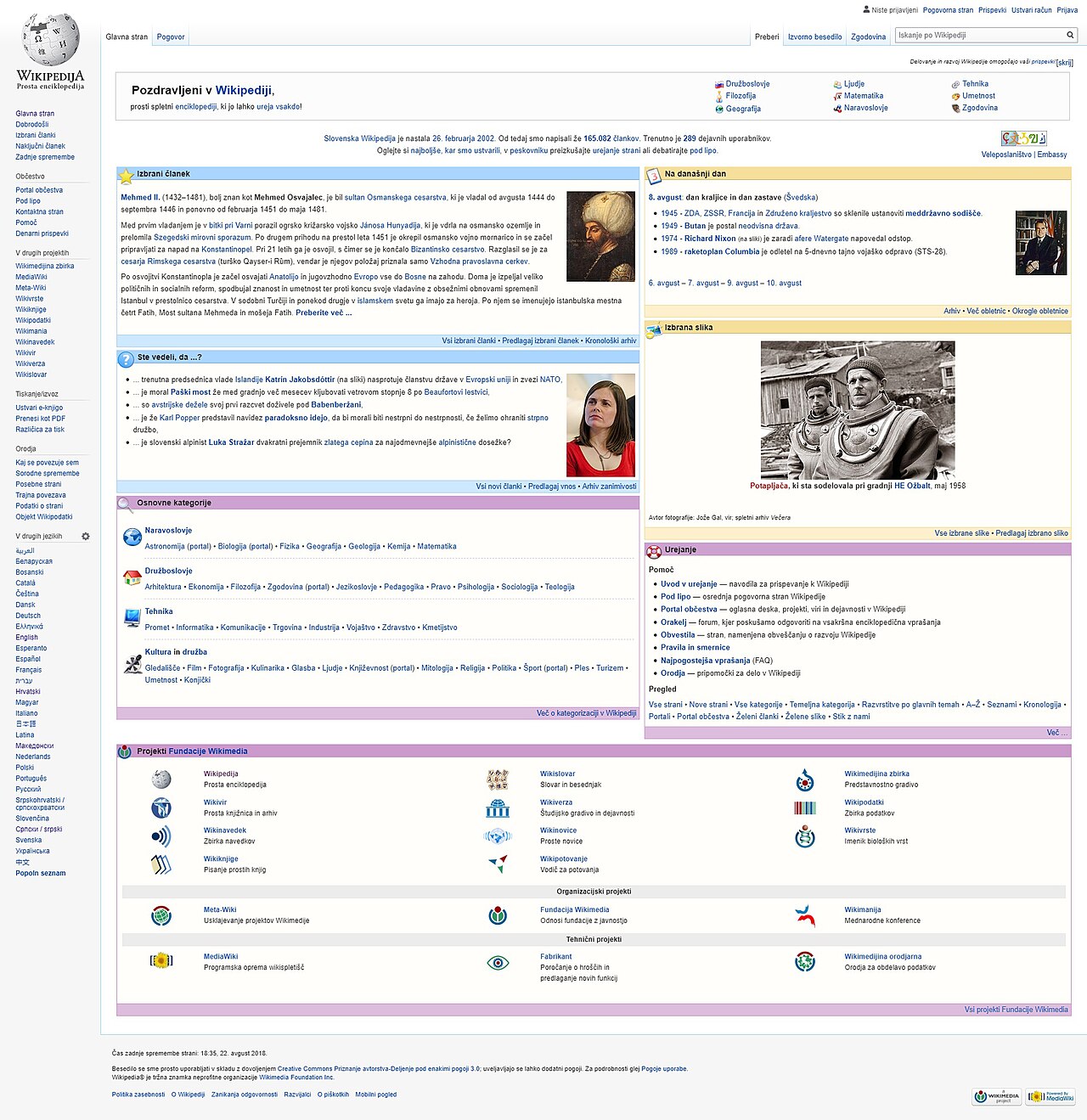Open the Zgodovina tab
Viewport: 1087px width, 1120px height.
[868, 37]
